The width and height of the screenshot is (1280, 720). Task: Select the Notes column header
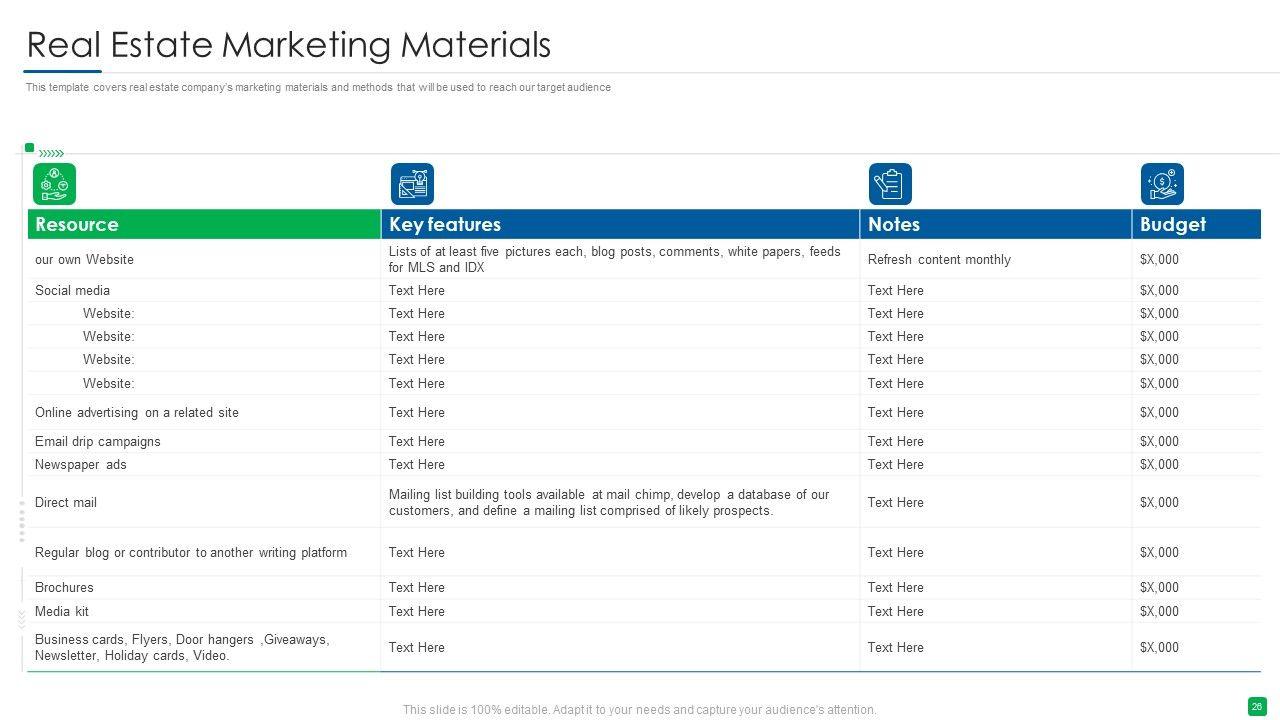point(894,224)
